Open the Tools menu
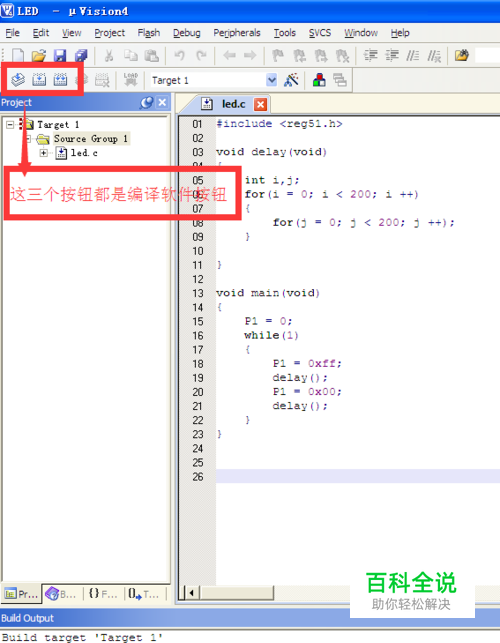The width and height of the screenshot is (500, 643). pyautogui.click(x=285, y=33)
